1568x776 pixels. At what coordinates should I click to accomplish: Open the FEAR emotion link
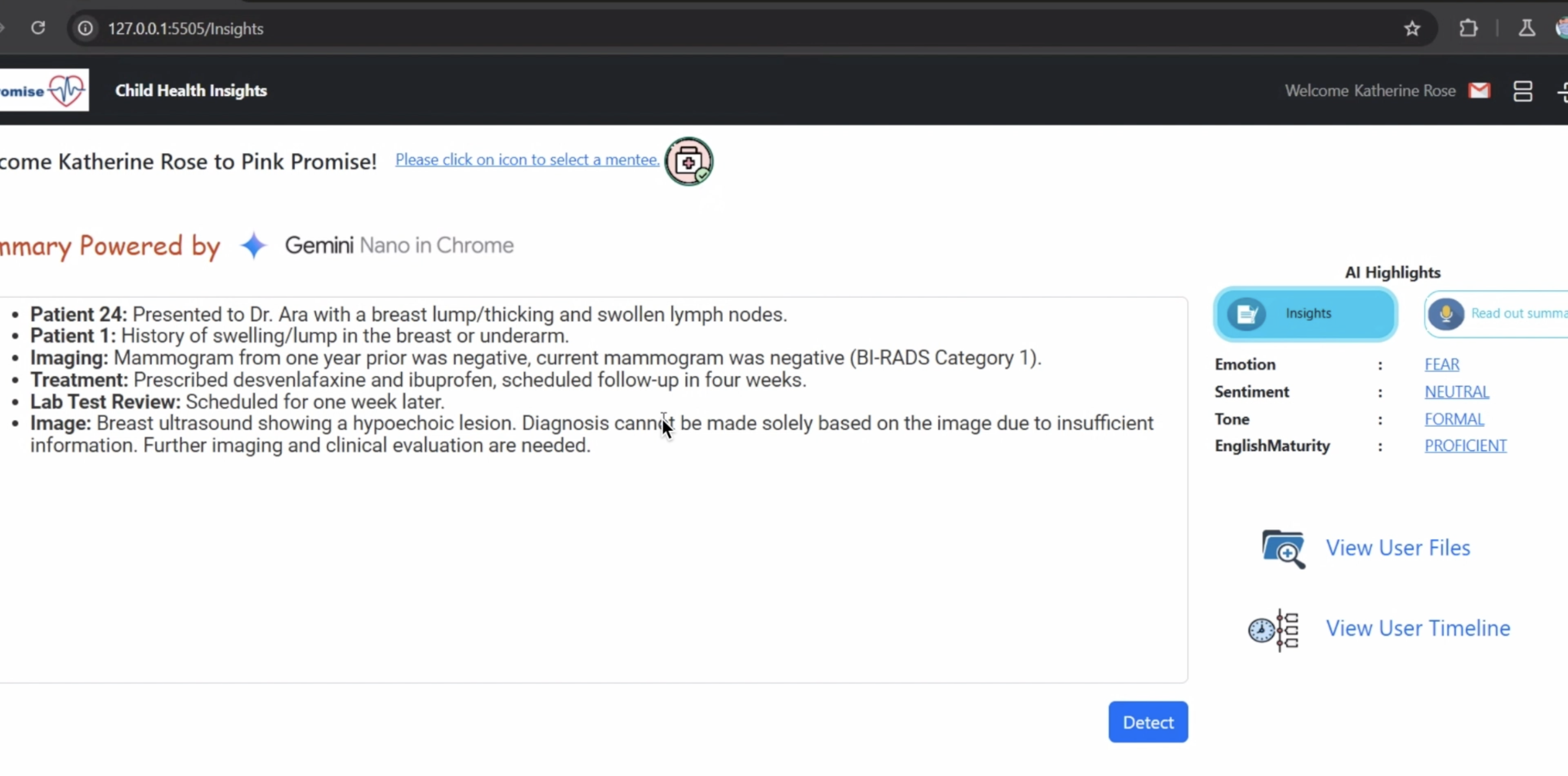(1441, 365)
